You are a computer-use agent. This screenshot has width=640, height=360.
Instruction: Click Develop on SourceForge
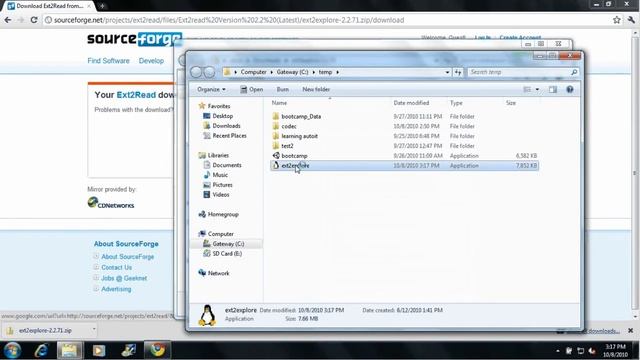tap(151, 60)
